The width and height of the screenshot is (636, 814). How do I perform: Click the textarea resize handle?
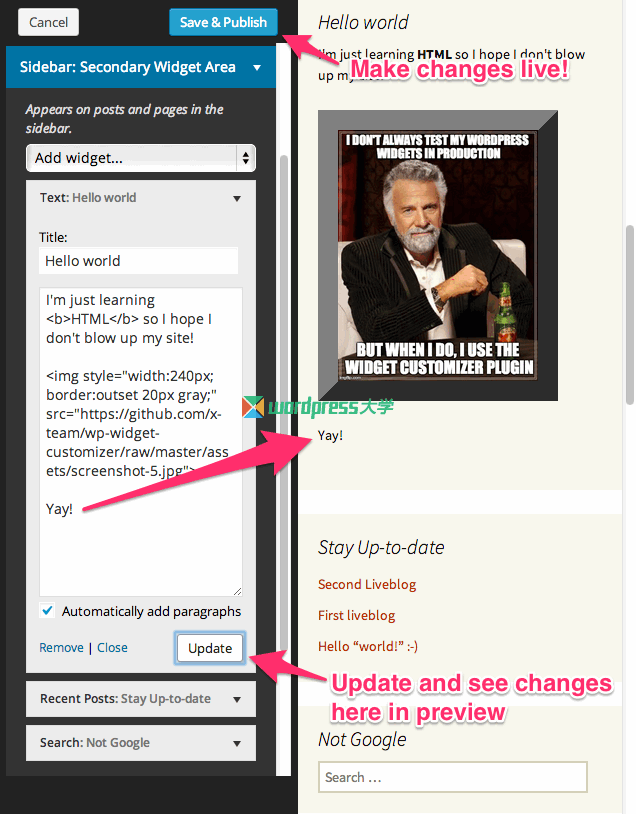(x=237, y=591)
